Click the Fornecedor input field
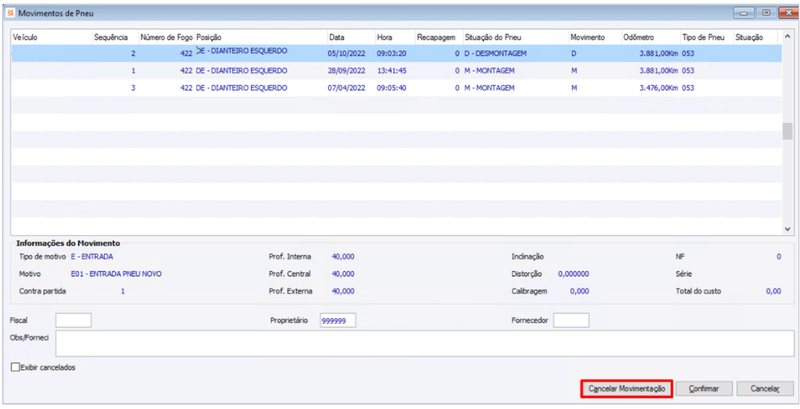Screen dimensions: 800x409 point(570,320)
